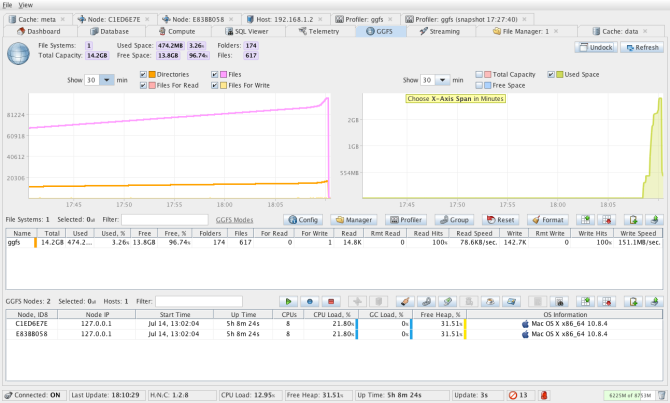Toggle the Files For Read checkbox

(x=143, y=85)
